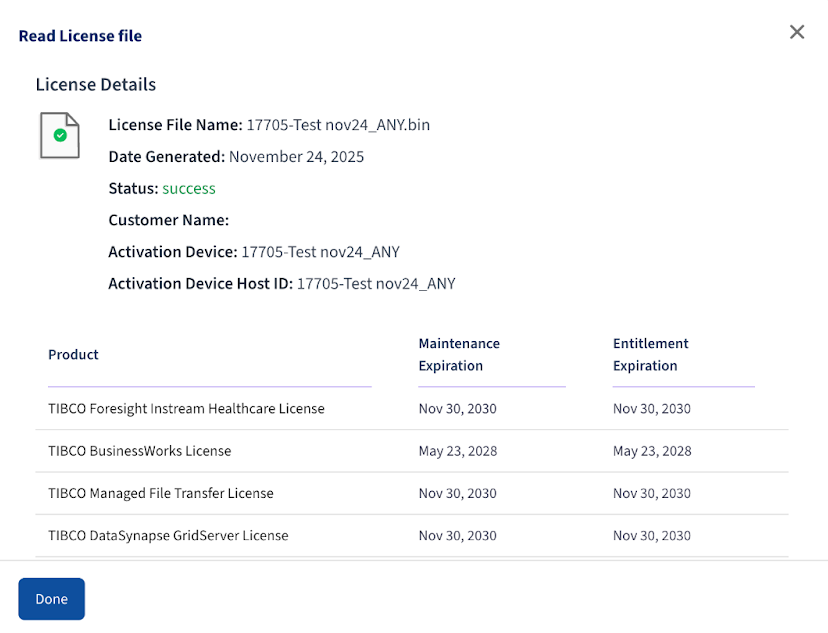Viewport: 828px width, 633px height.
Task: Click the License Details heading
Action: [x=96, y=85]
